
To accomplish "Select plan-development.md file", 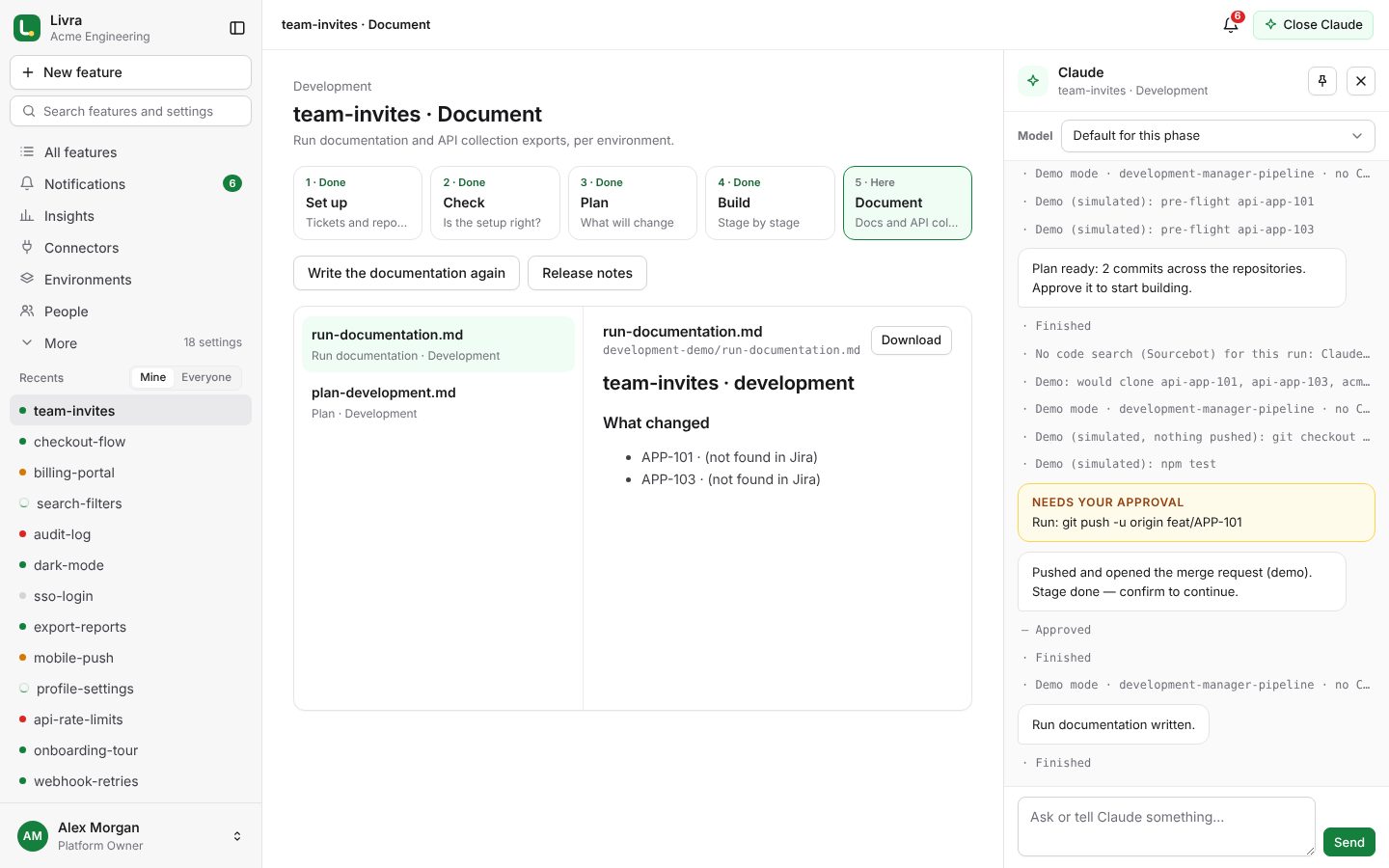I will point(438,402).
